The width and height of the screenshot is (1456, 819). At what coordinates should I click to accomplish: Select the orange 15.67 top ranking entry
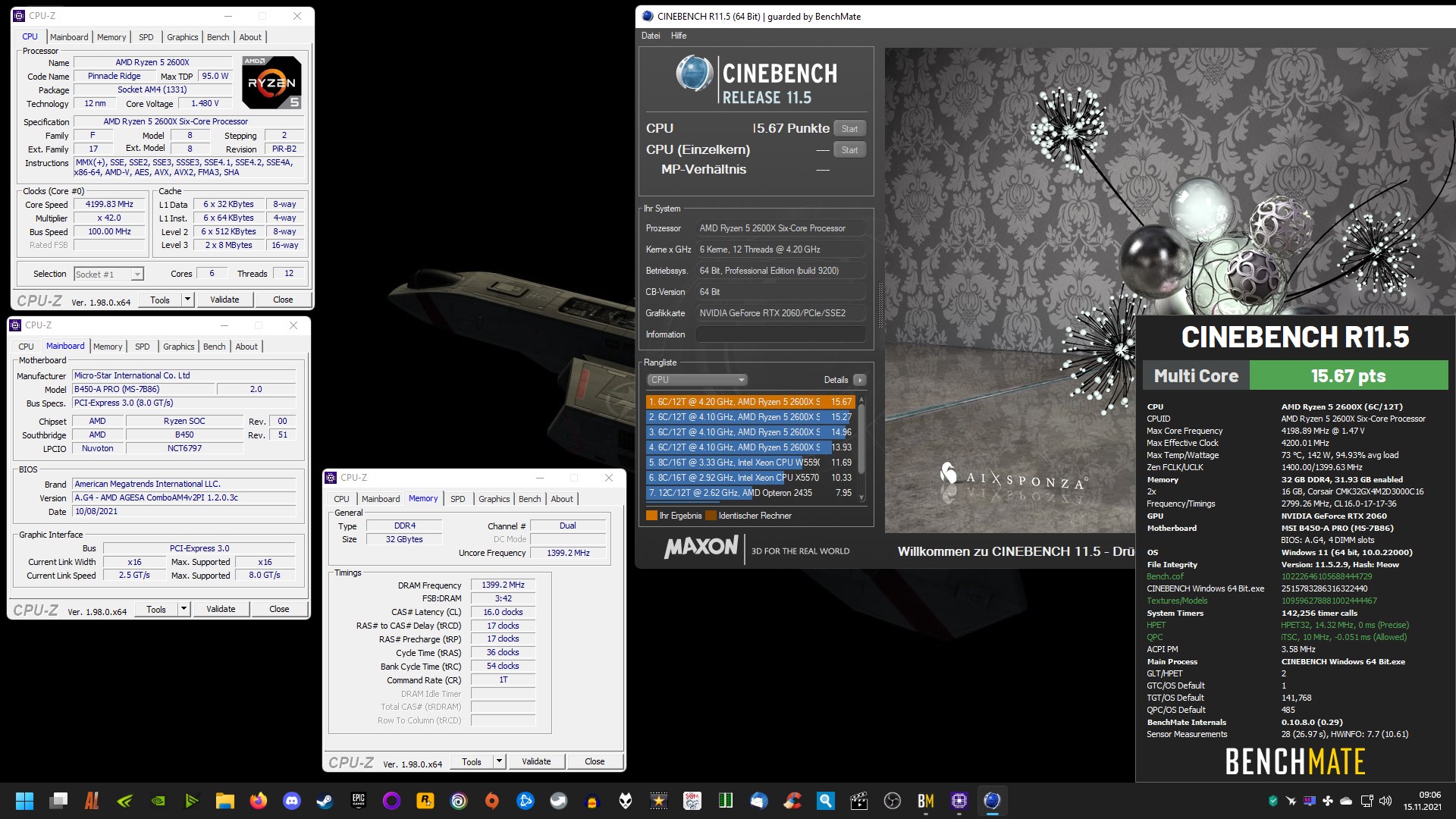click(750, 402)
